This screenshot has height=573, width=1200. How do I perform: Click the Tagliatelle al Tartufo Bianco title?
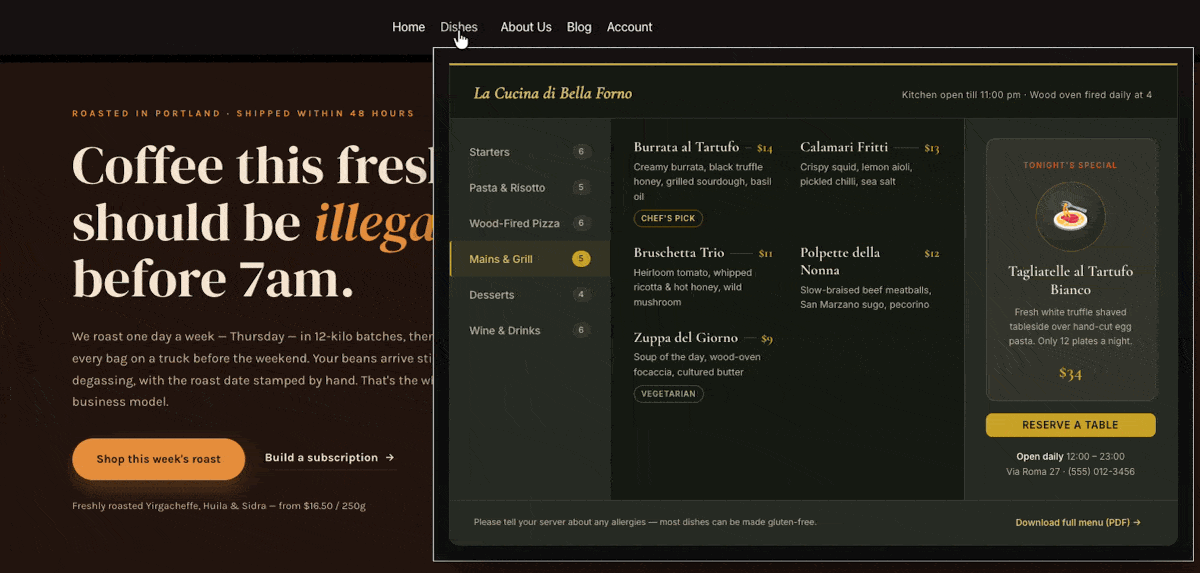(1070, 281)
